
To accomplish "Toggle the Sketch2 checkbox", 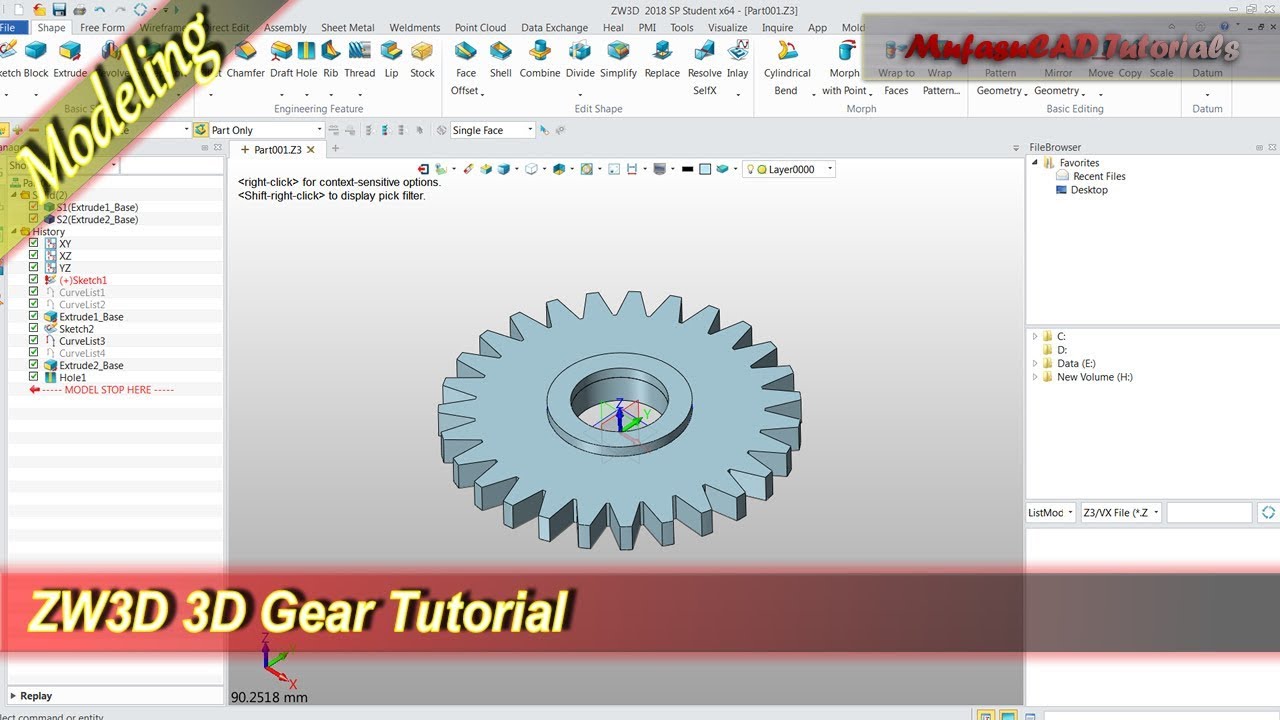I will tap(34, 328).
